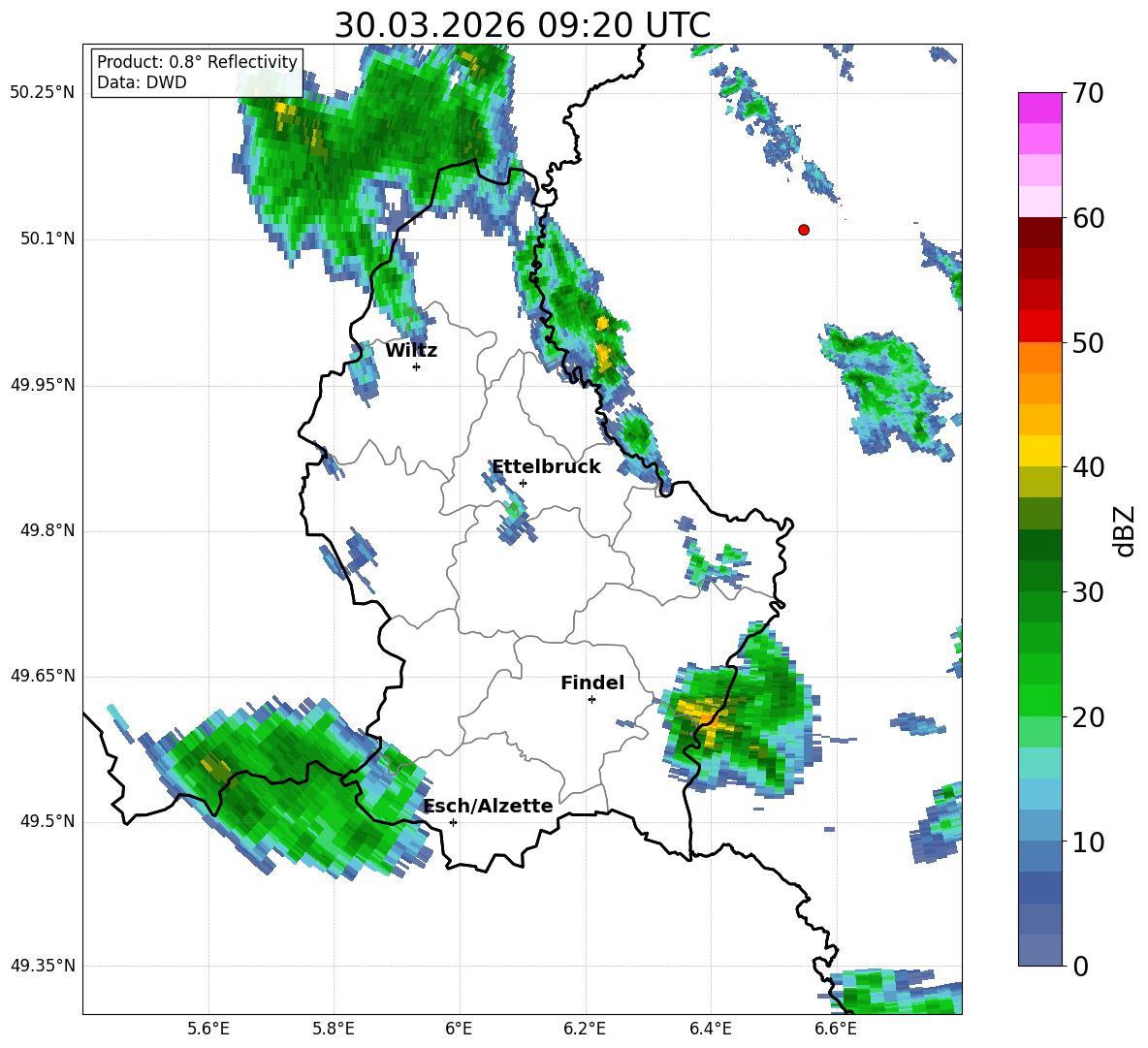Click the 50.1°N latitude label
The image size is (1148, 1048).
click(x=47, y=238)
